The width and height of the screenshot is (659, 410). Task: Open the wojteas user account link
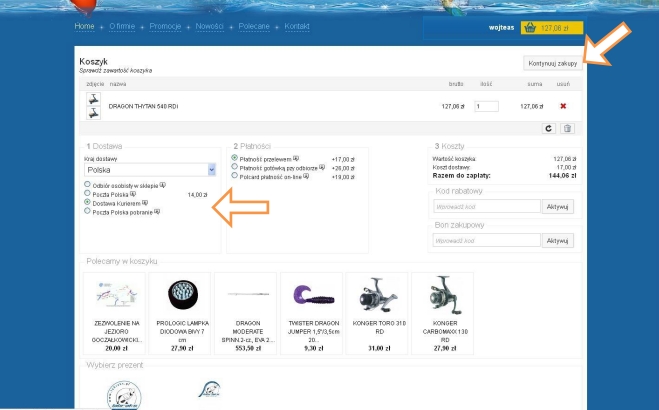(x=501, y=28)
